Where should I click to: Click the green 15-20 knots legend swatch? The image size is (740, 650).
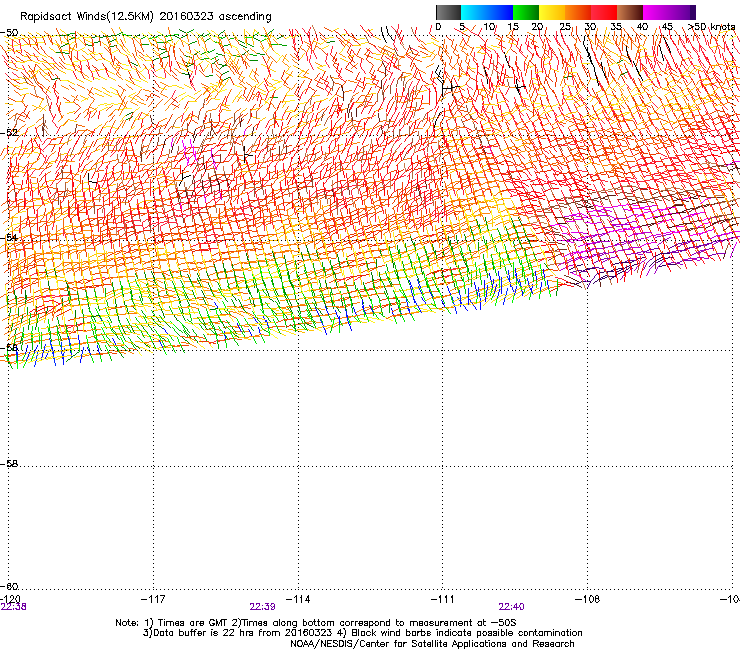click(x=526, y=12)
